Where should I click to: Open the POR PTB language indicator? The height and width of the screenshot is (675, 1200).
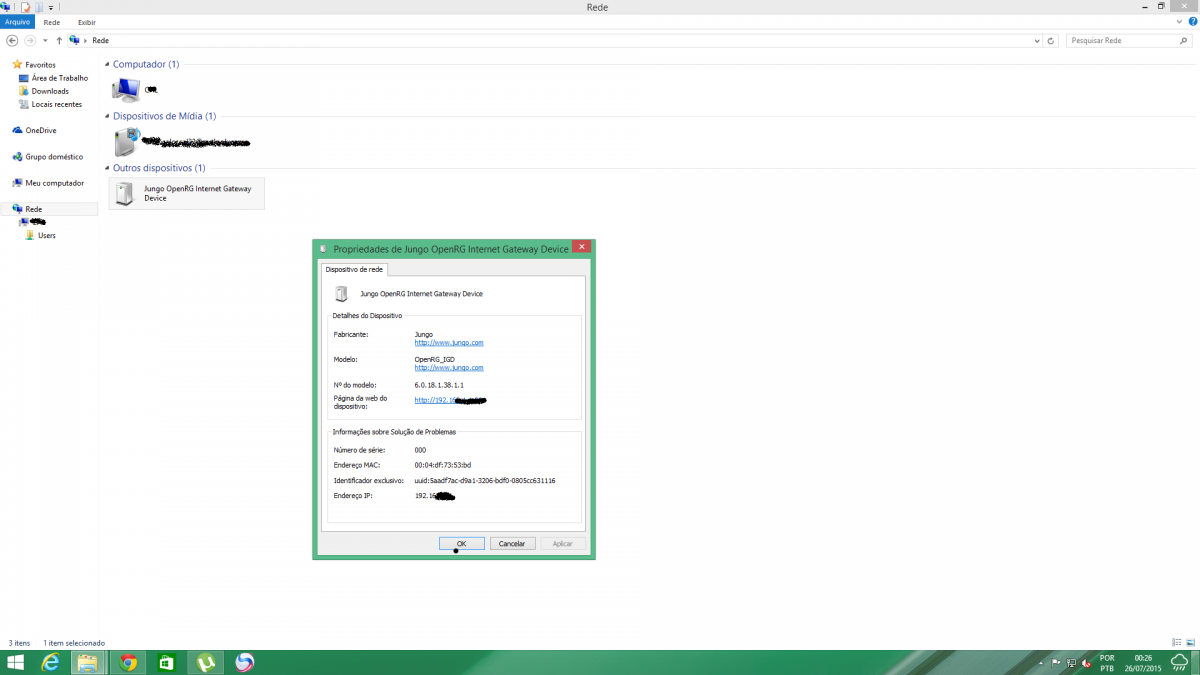click(1107, 663)
